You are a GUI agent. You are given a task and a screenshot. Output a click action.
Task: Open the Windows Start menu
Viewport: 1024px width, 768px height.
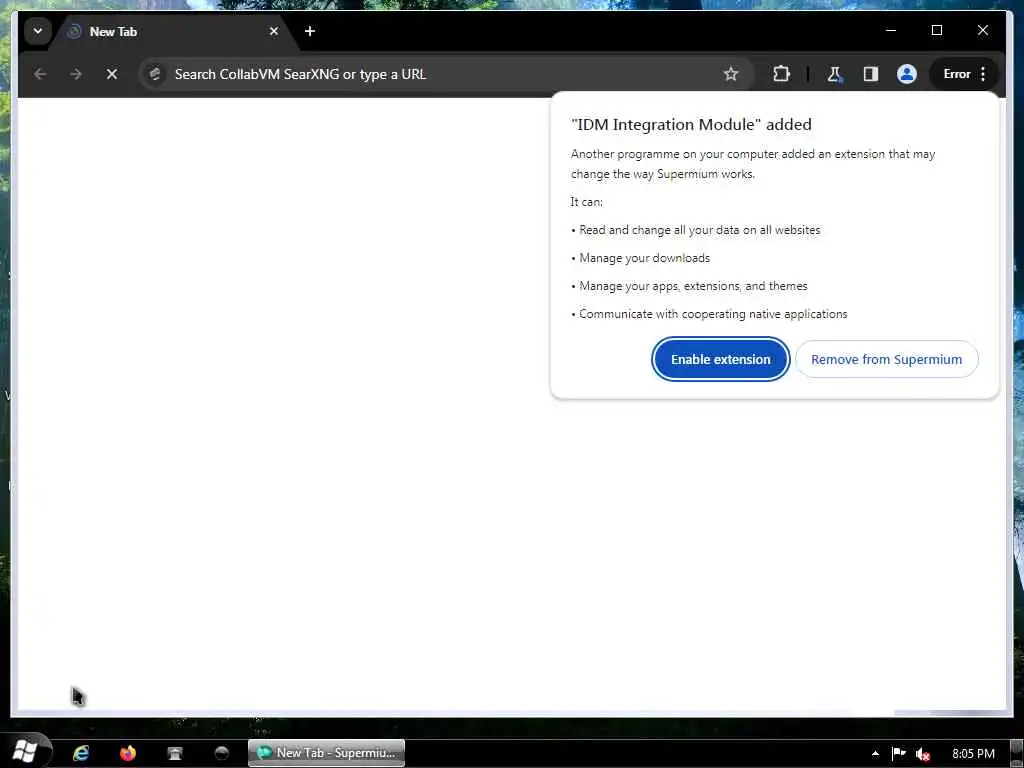pyautogui.click(x=25, y=752)
